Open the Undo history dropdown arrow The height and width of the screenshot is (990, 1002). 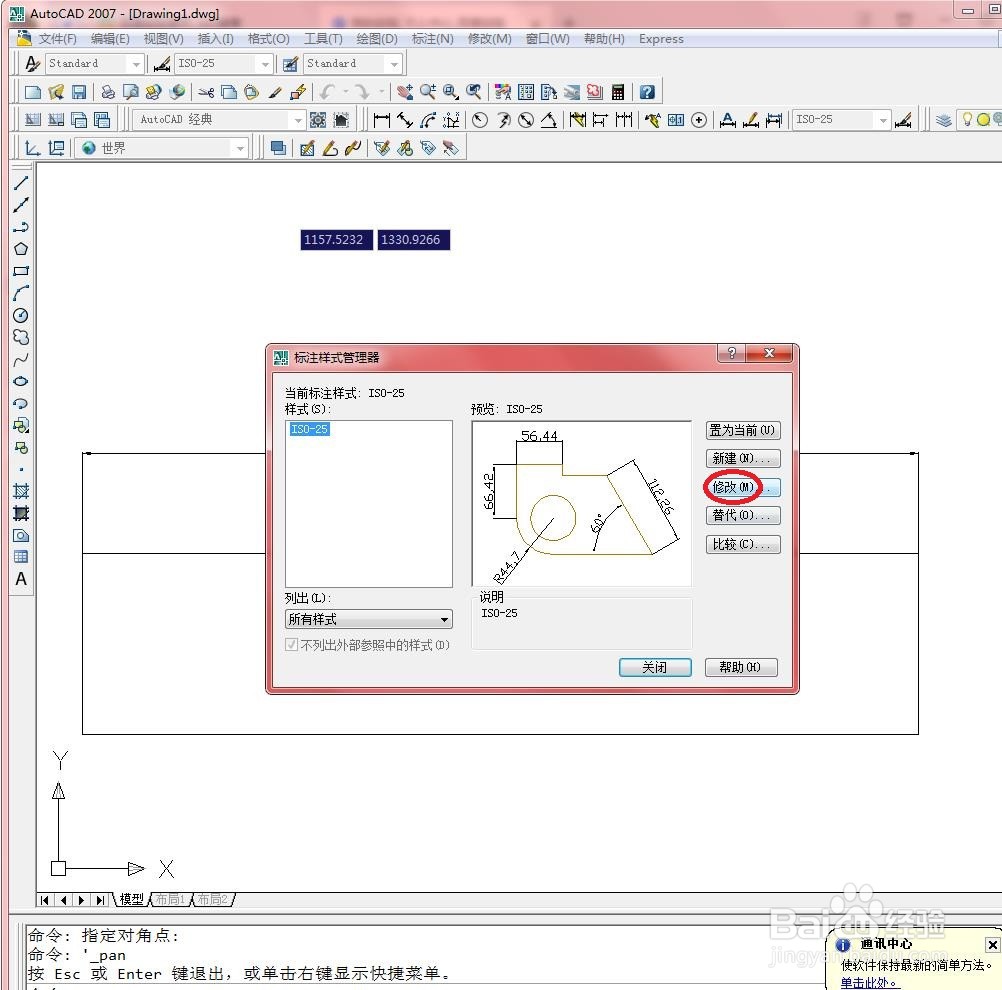(346, 92)
